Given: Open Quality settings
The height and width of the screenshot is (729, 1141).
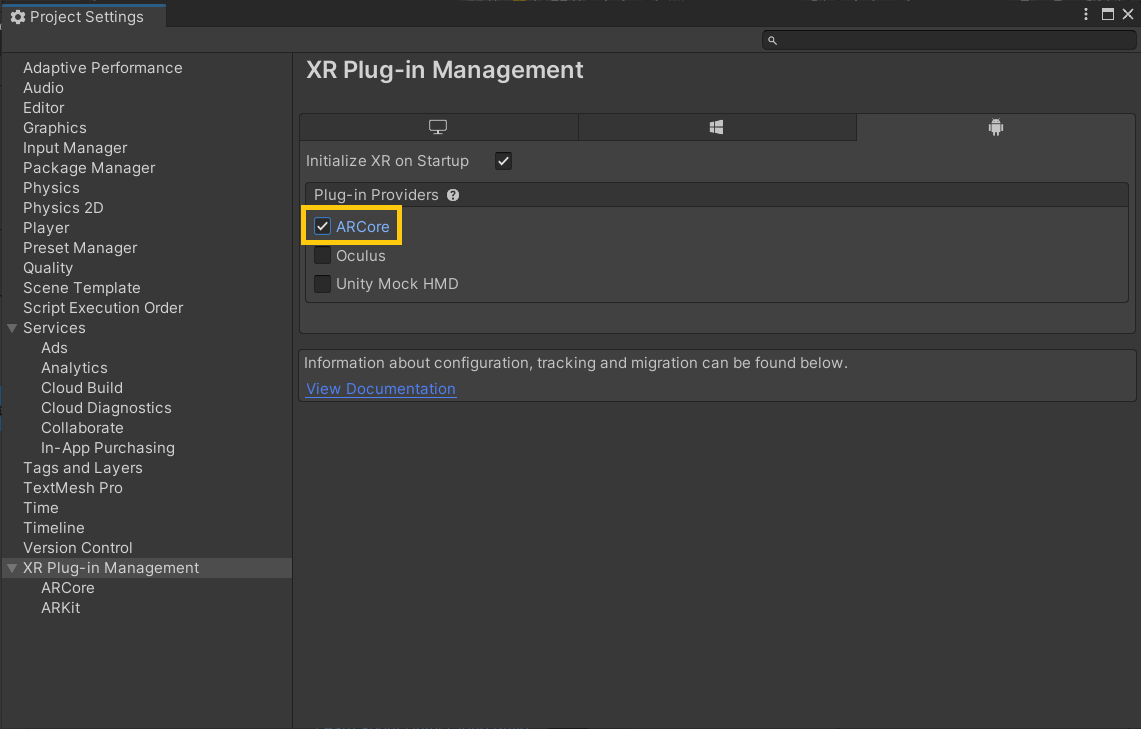Looking at the screenshot, I should coord(48,268).
